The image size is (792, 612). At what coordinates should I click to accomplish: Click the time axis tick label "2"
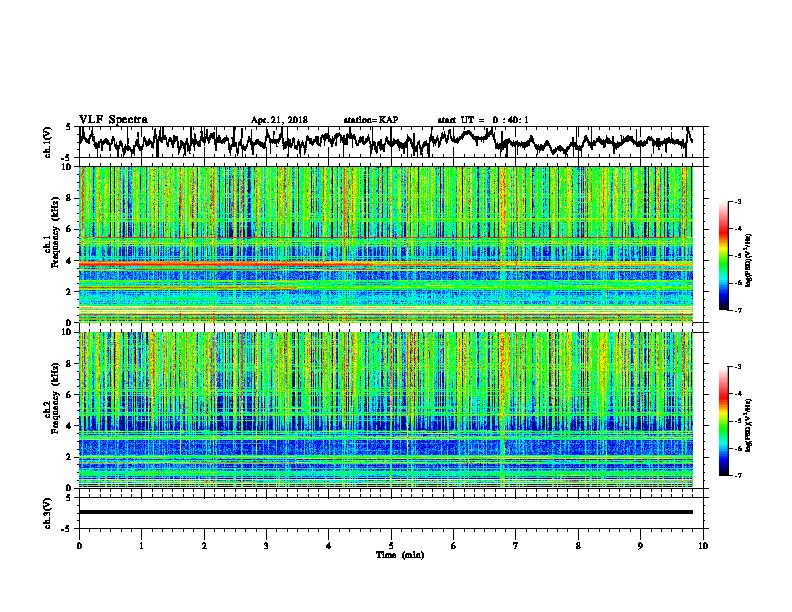204,546
